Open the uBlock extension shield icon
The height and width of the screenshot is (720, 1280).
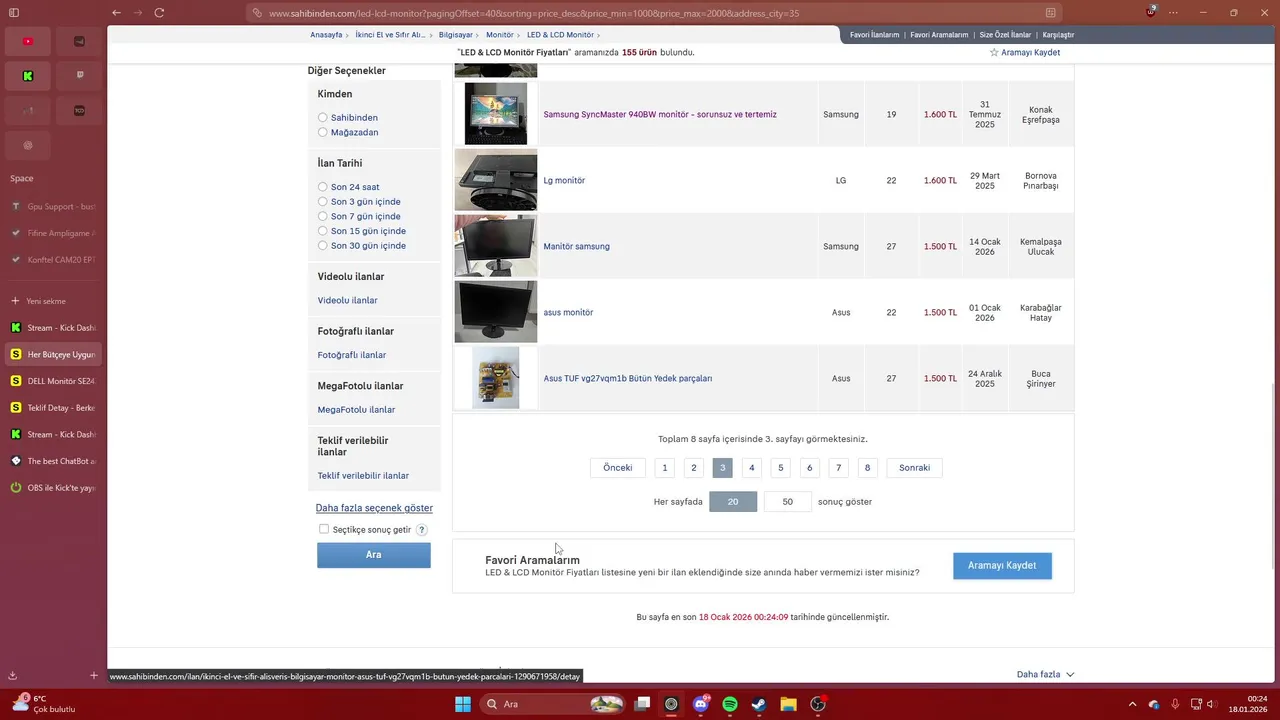coord(1152,13)
